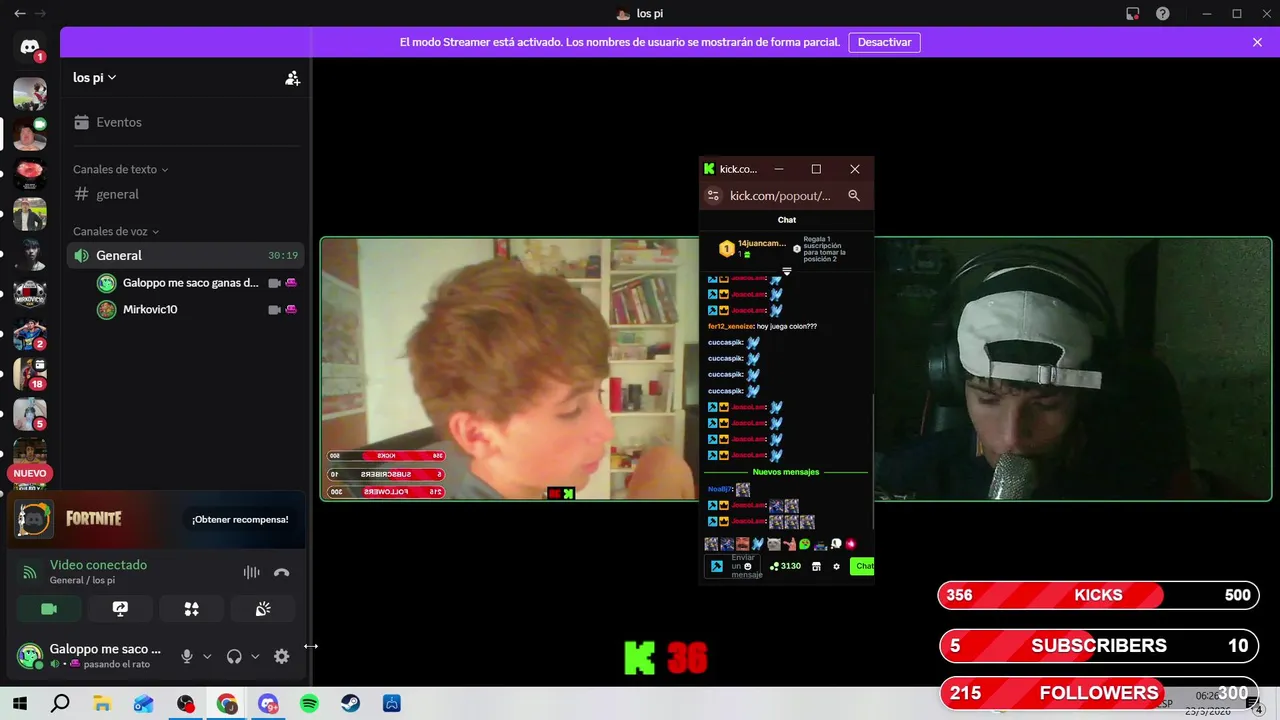Open the soundboard
Image resolution: width=1280 pixels, height=720 pixels.
point(263,608)
